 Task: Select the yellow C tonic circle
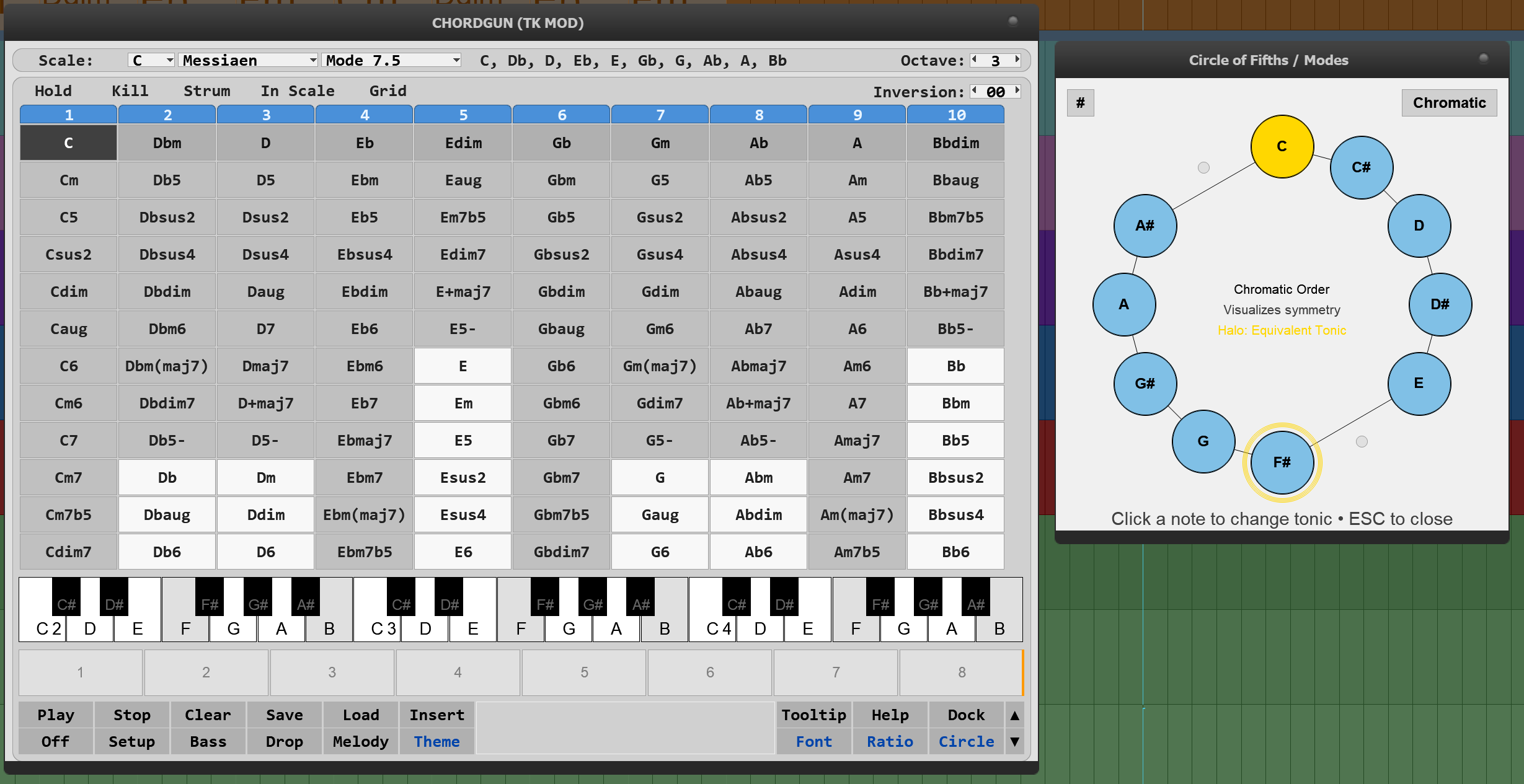pos(1282,146)
